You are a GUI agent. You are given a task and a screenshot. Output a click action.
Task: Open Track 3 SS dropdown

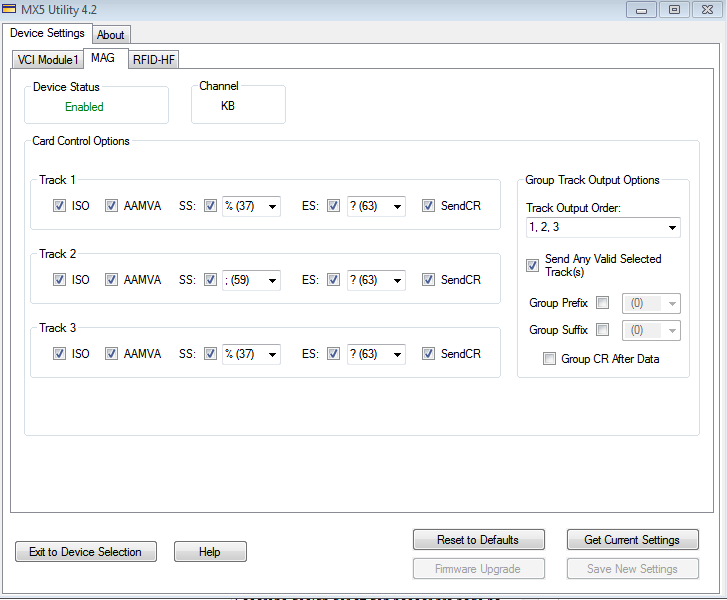coord(251,354)
